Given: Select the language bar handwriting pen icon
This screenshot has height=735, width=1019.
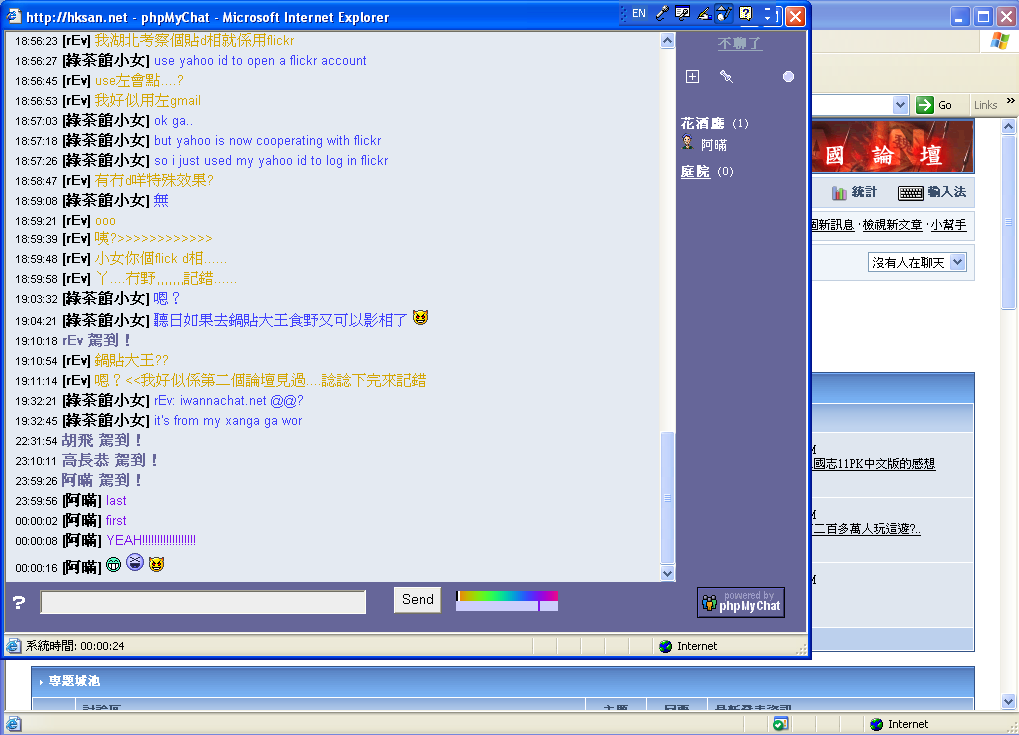Looking at the screenshot, I should coord(704,13).
